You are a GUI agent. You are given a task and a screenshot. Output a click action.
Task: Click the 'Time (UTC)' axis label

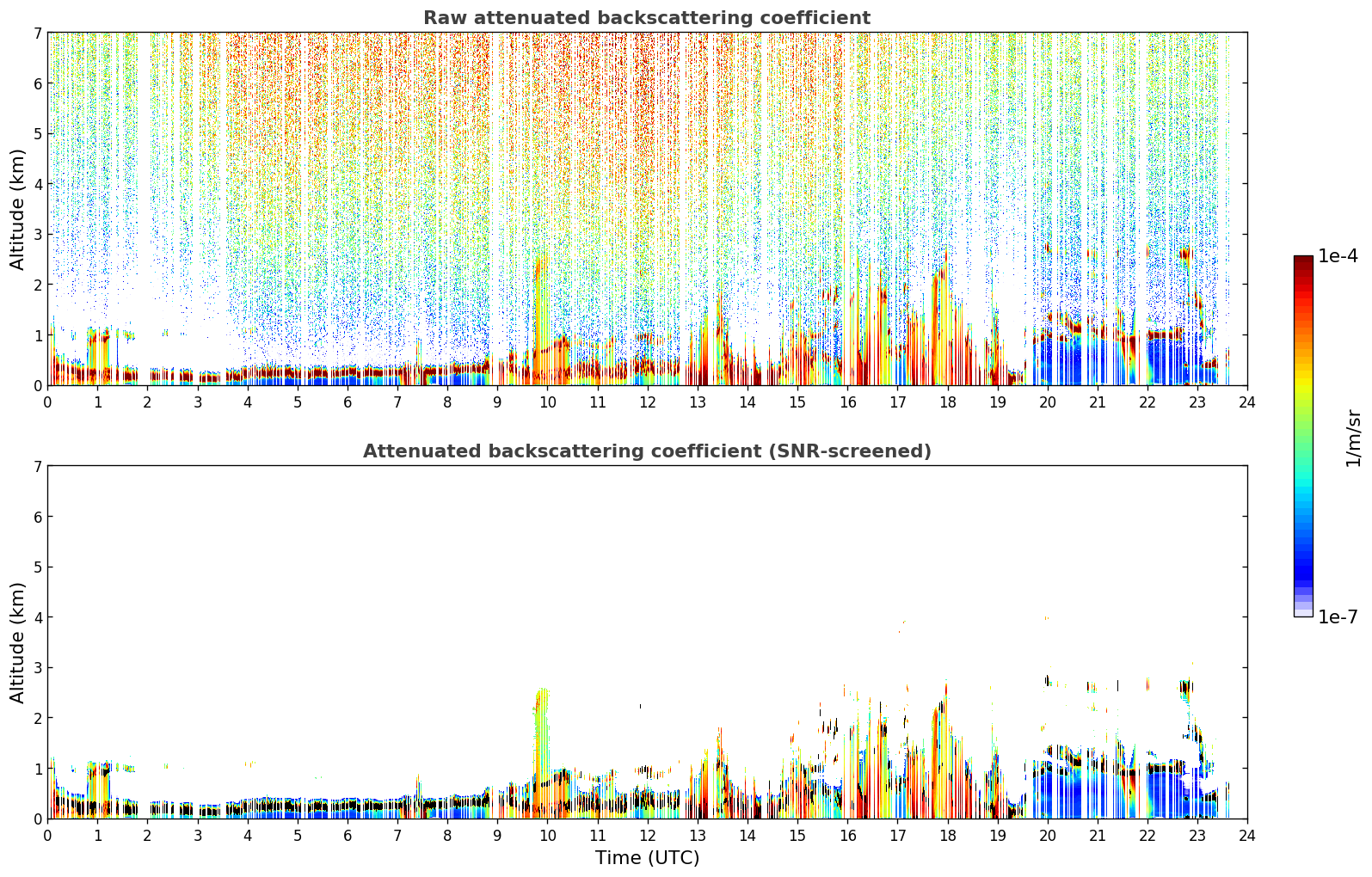click(647, 858)
